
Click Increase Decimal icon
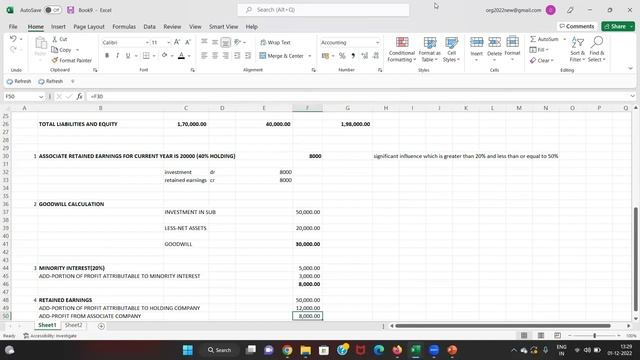tap(364, 56)
